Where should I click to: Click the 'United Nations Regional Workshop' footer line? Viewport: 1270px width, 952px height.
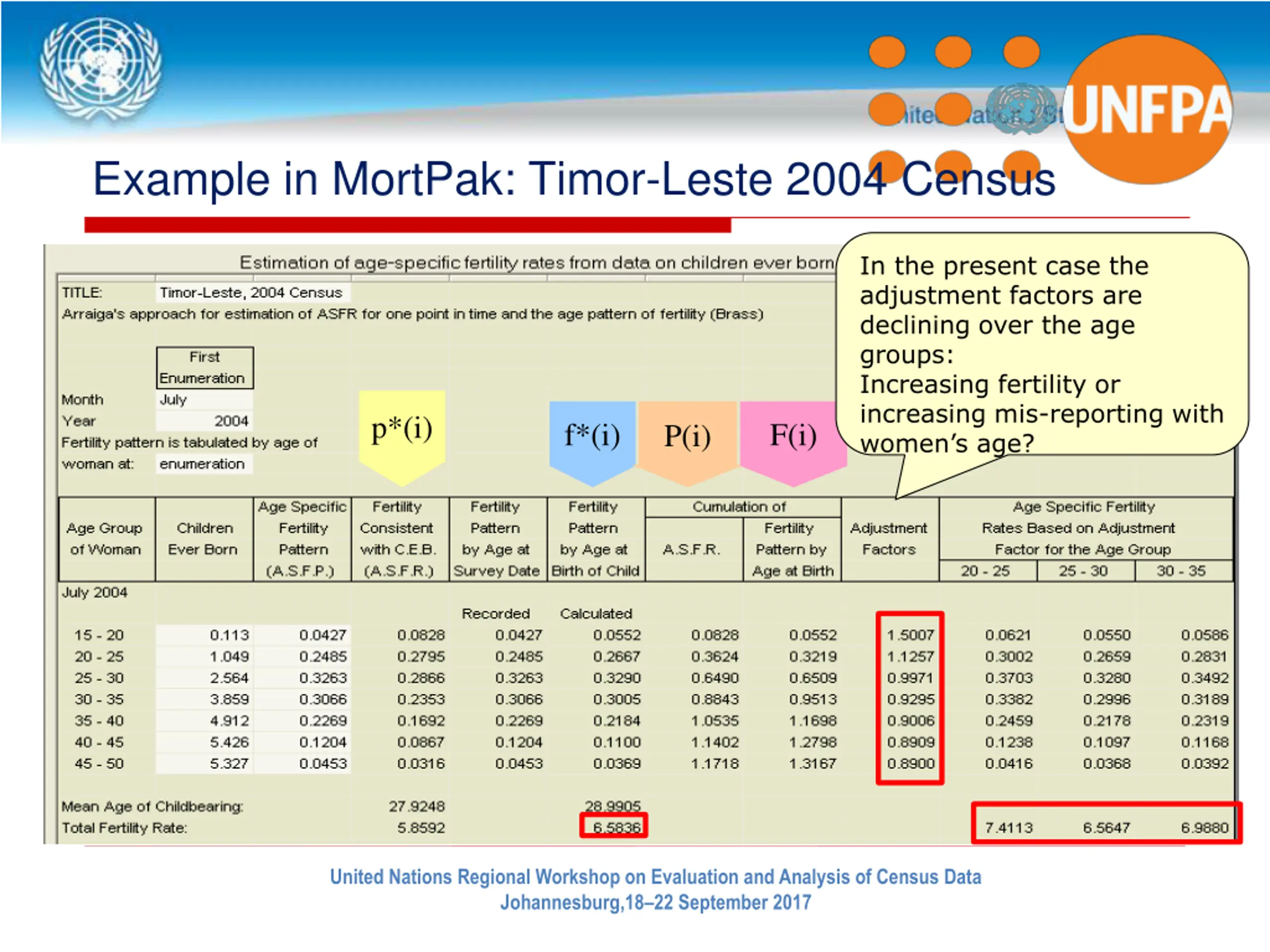[x=655, y=878]
